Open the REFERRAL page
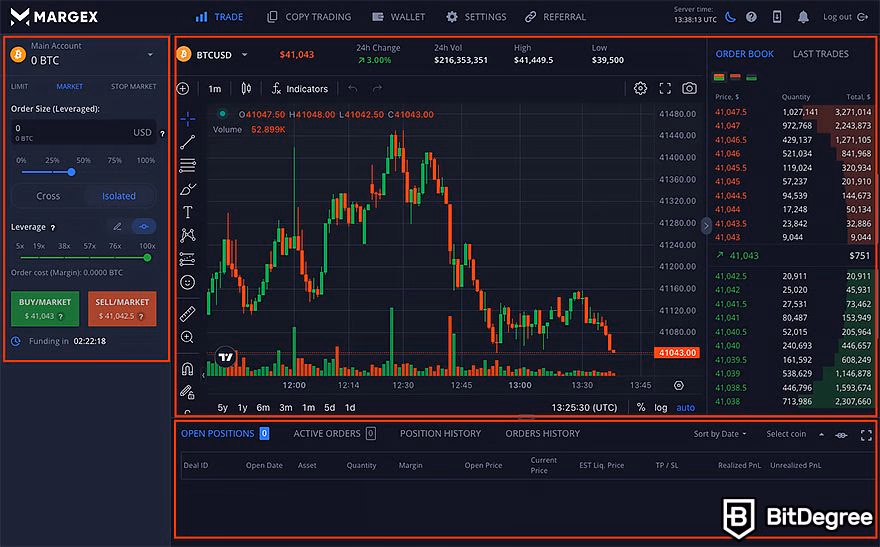Viewport: 880px width, 547px height. [x=556, y=17]
